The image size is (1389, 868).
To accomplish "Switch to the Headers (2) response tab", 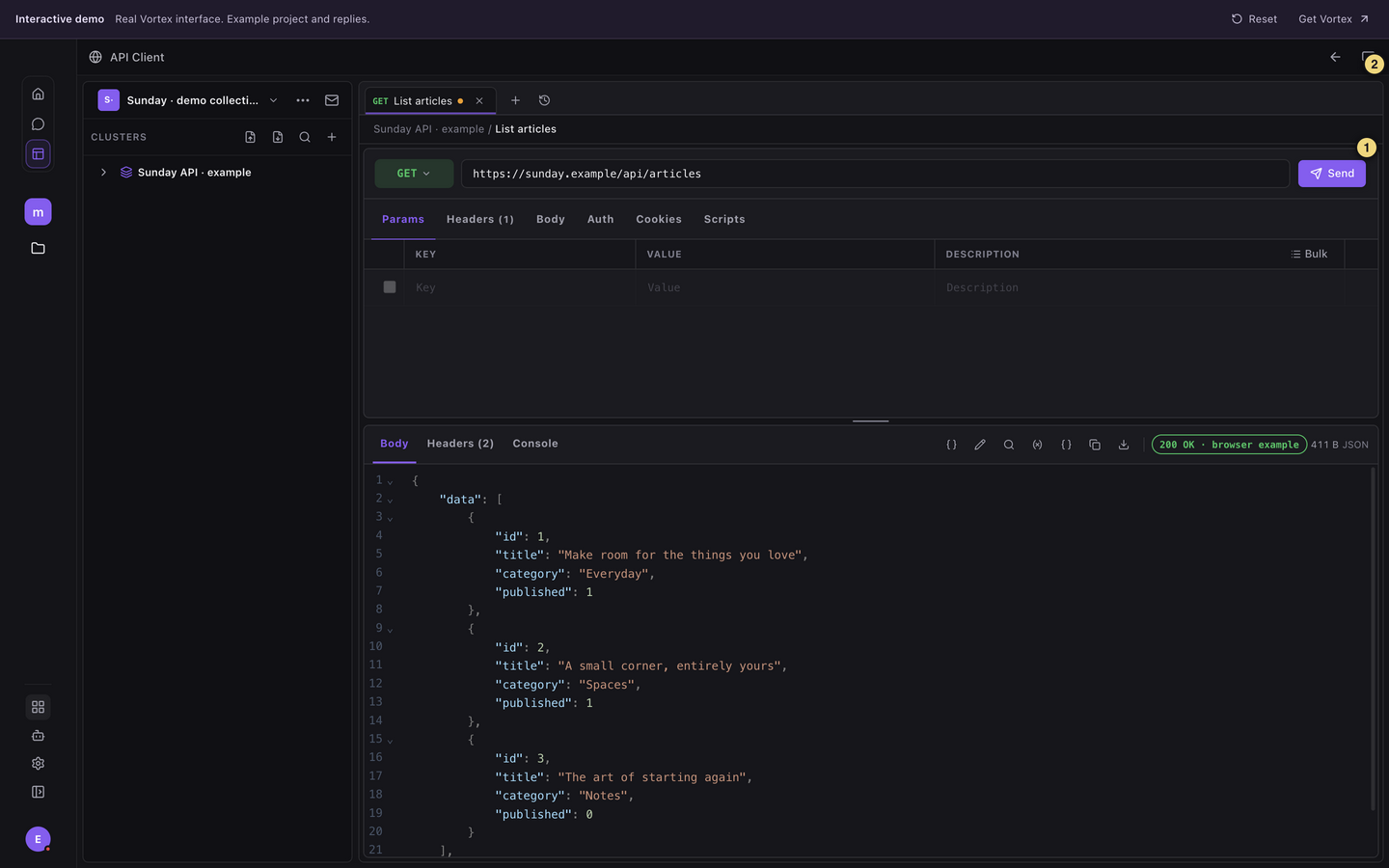I will 460,444.
